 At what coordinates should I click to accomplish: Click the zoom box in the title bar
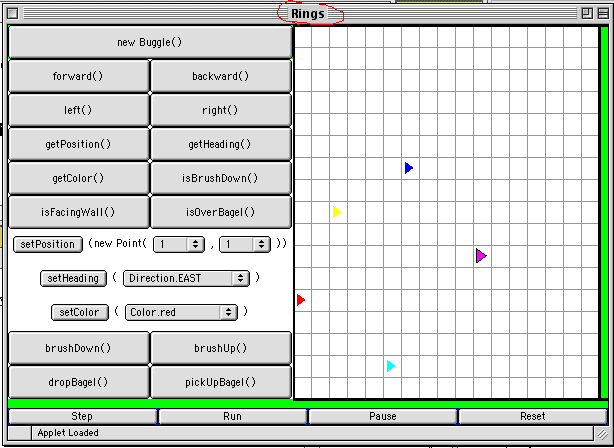click(587, 14)
